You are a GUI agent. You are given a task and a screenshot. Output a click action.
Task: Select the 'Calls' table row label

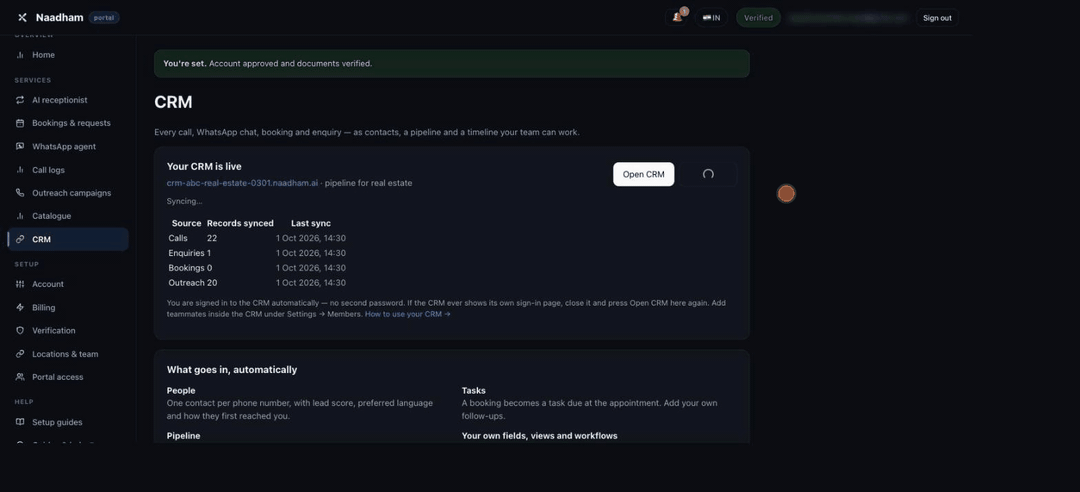tap(178, 238)
